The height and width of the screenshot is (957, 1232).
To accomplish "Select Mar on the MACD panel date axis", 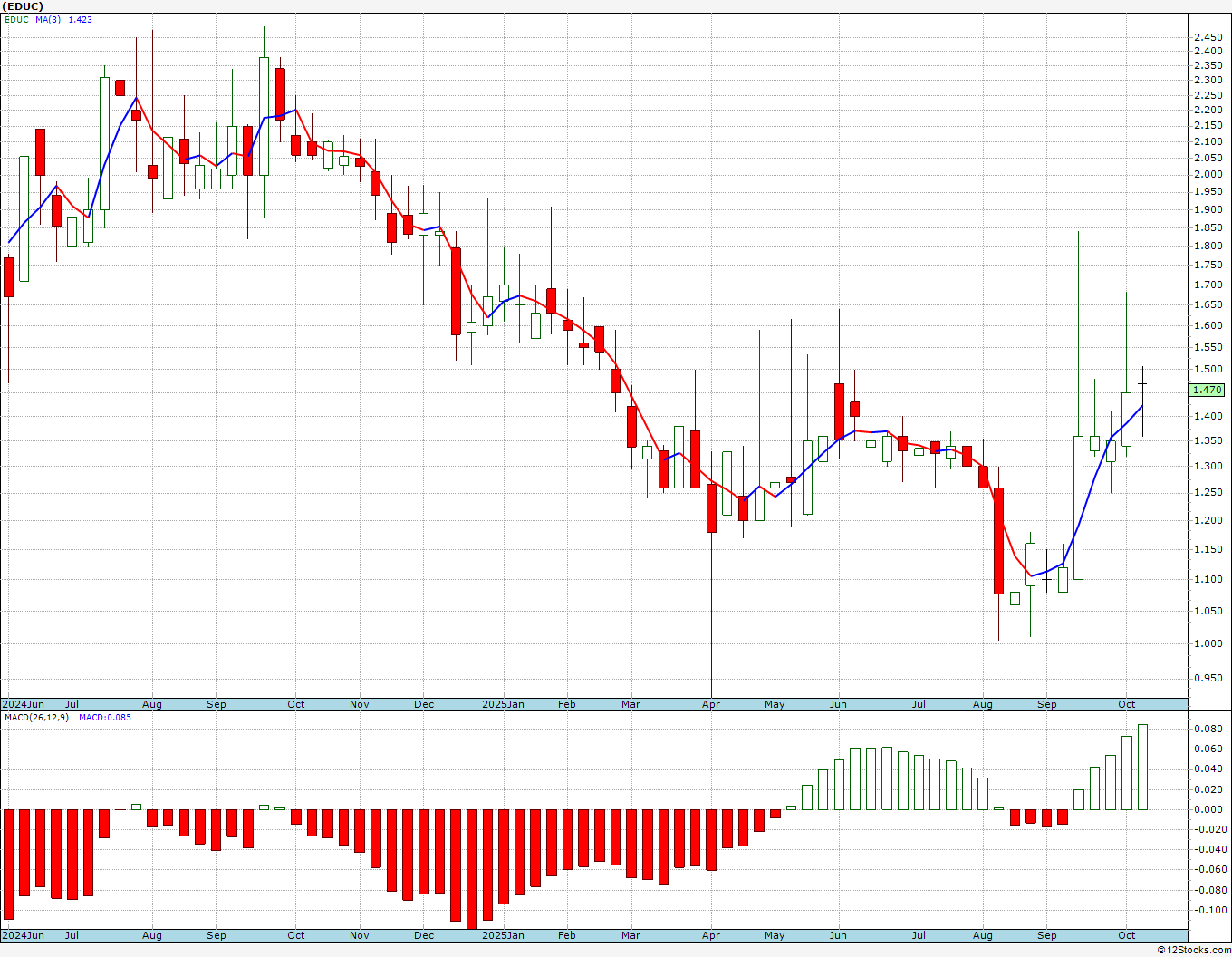I will click(x=630, y=935).
